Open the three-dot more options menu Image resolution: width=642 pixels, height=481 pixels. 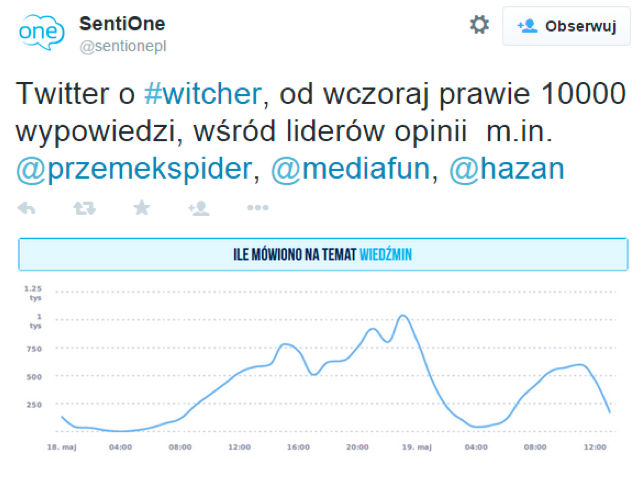click(258, 208)
